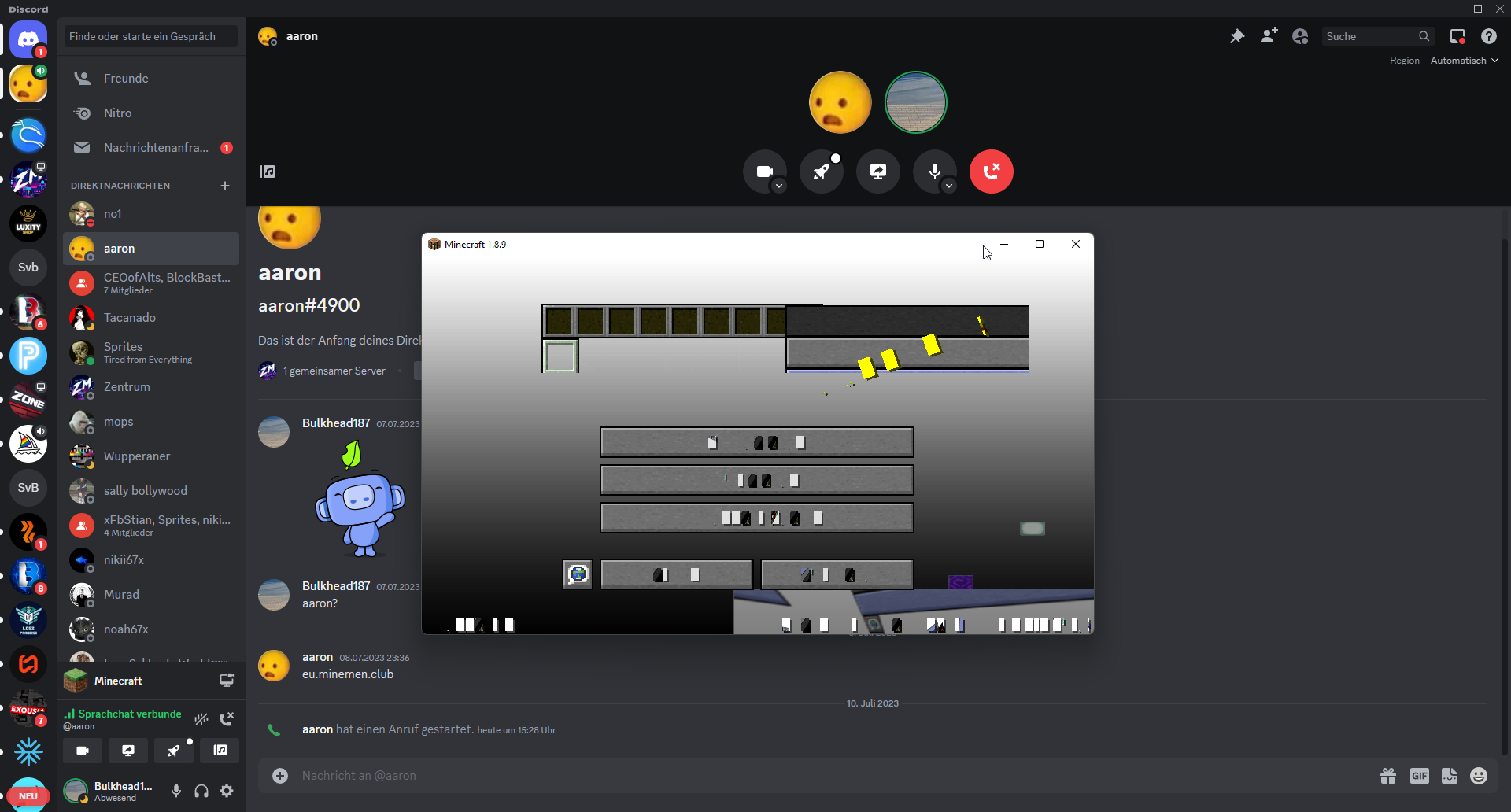Open user settings gear
Screen dimensions: 1511x812
pos(227,791)
